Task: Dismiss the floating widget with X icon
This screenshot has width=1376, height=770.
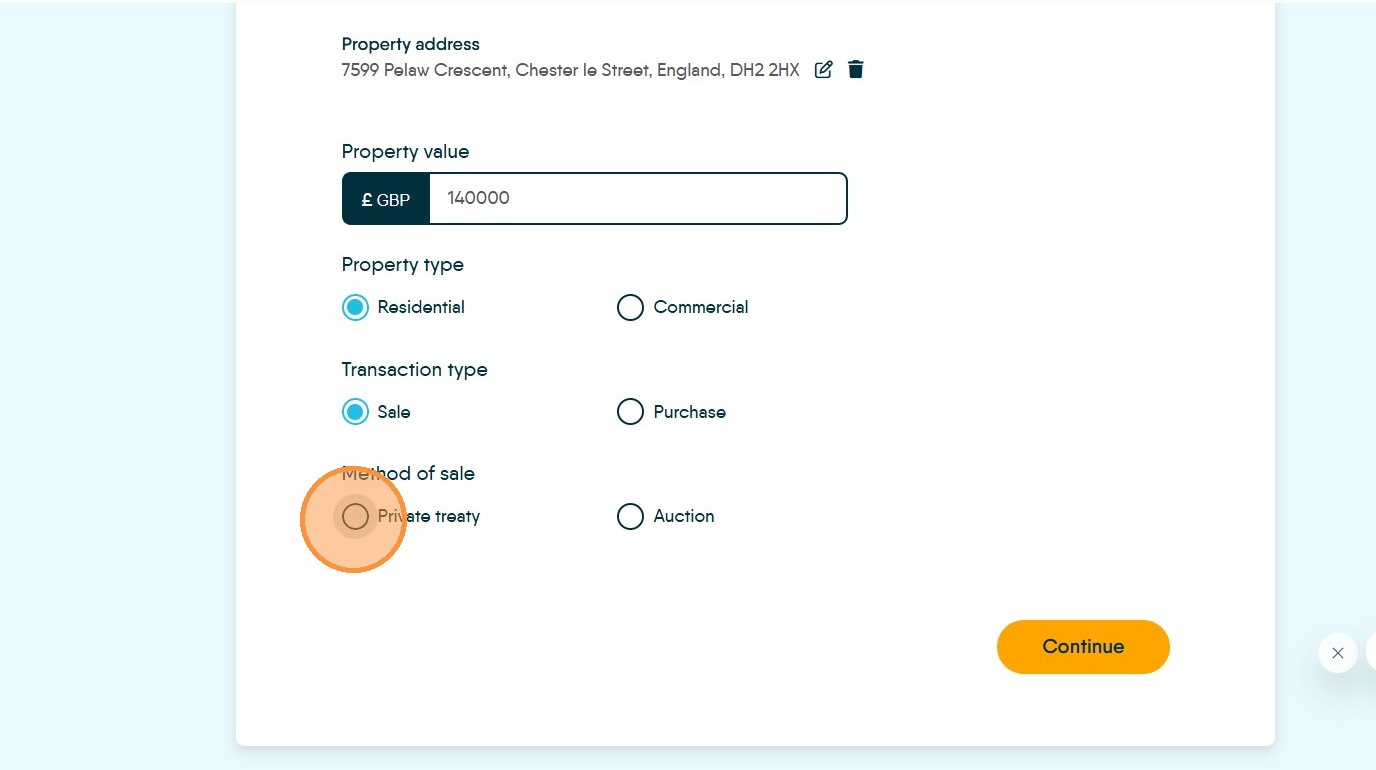Action: tap(1338, 653)
